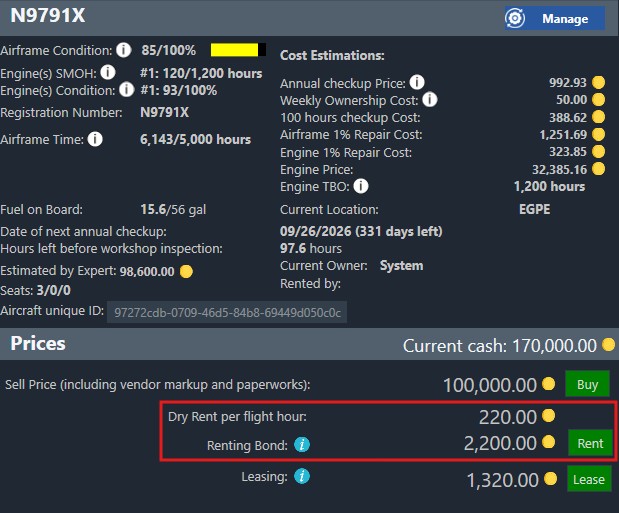Click the Manage button
The height and width of the screenshot is (513, 619).
tap(555, 18)
